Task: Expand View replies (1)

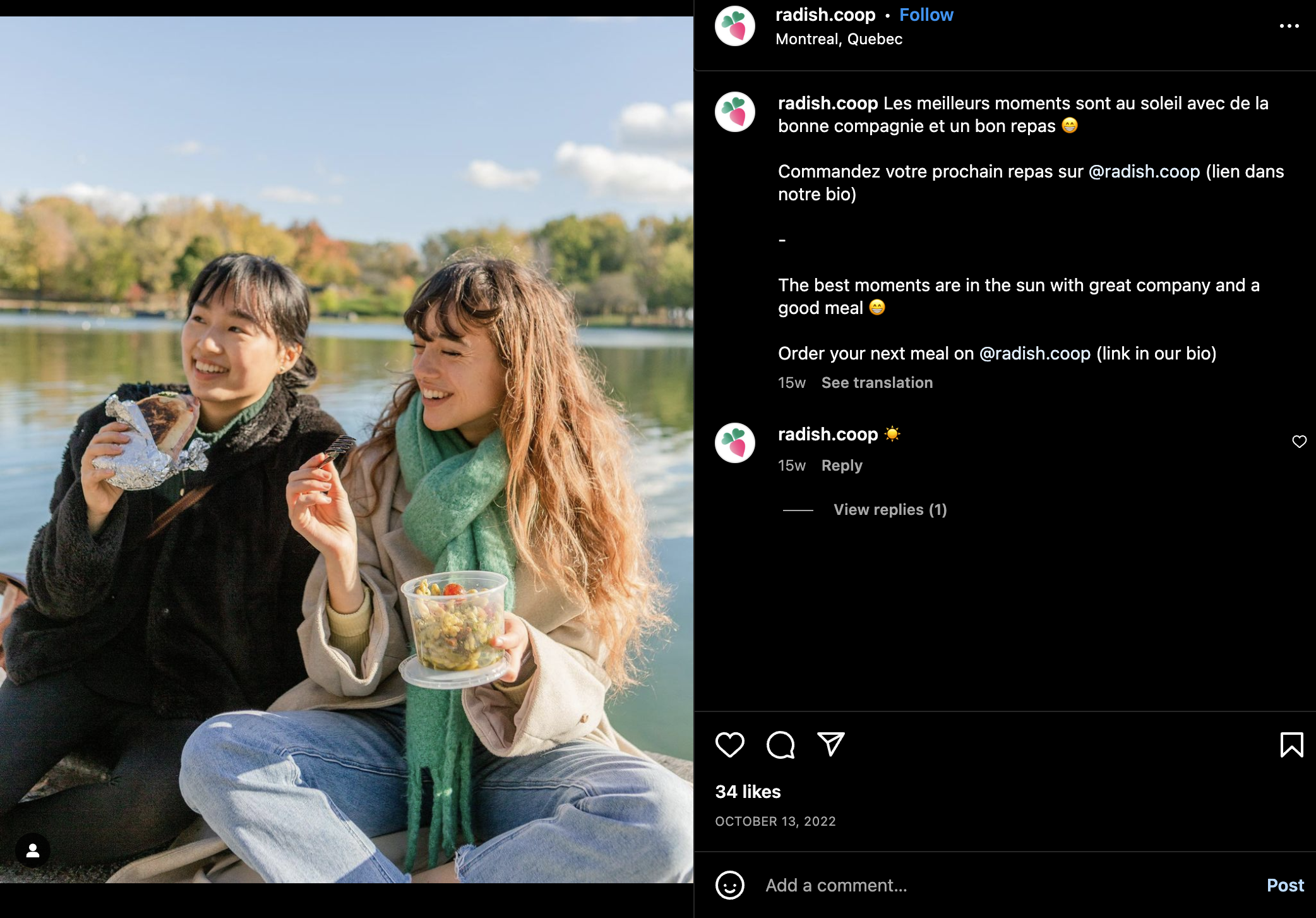Action: click(x=890, y=510)
